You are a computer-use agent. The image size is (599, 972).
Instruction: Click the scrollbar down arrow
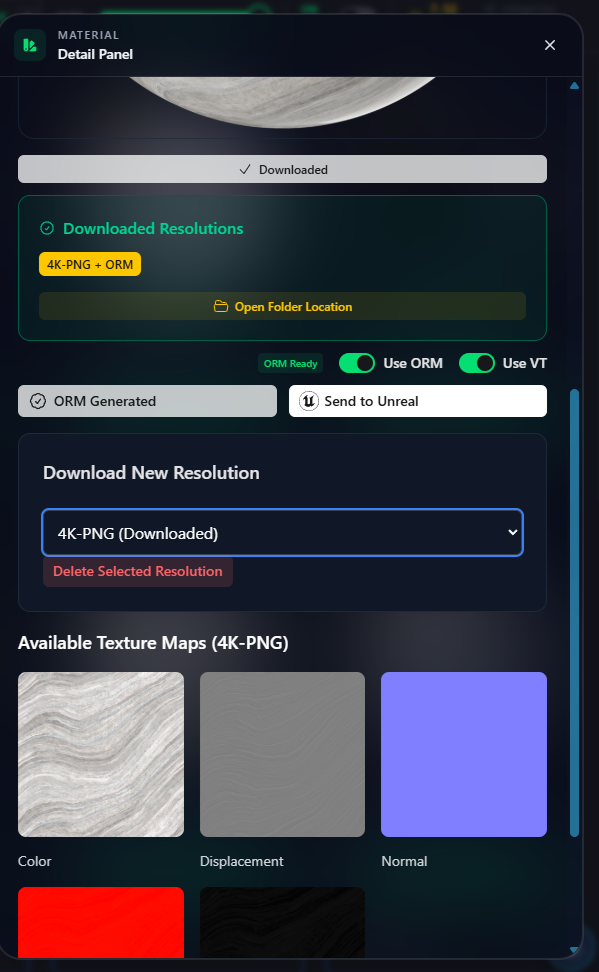coord(574,949)
